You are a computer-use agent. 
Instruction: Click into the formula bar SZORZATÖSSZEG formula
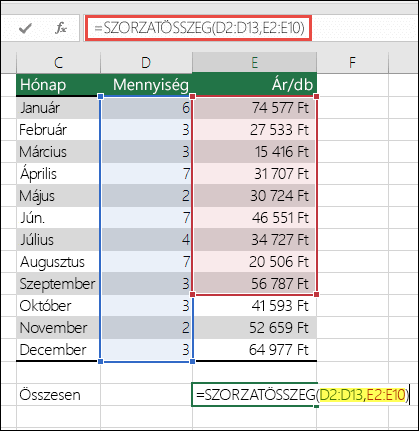(199, 28)
